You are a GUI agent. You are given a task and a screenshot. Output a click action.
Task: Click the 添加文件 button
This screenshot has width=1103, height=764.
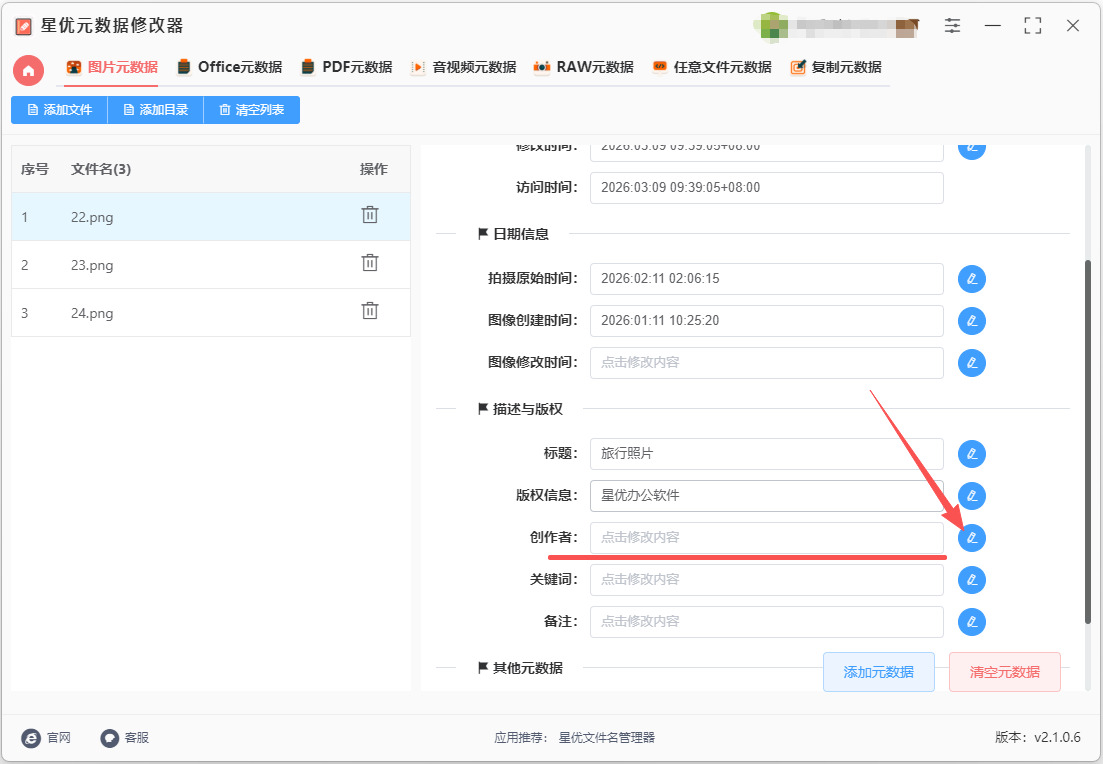pyautogui.click(x=59, y=110)
